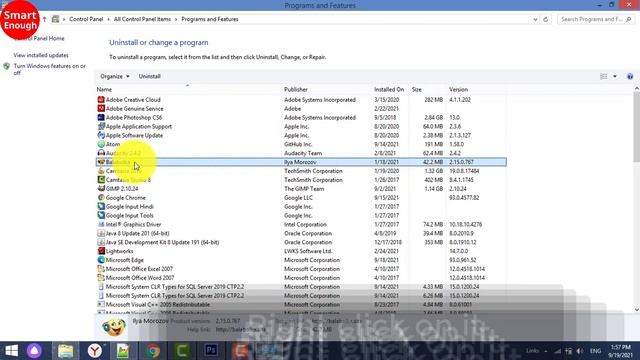This screenshot has width=640, height=360.
Task: Click Ilya Morozov publisher cell
Action: (x=300, y=162)
